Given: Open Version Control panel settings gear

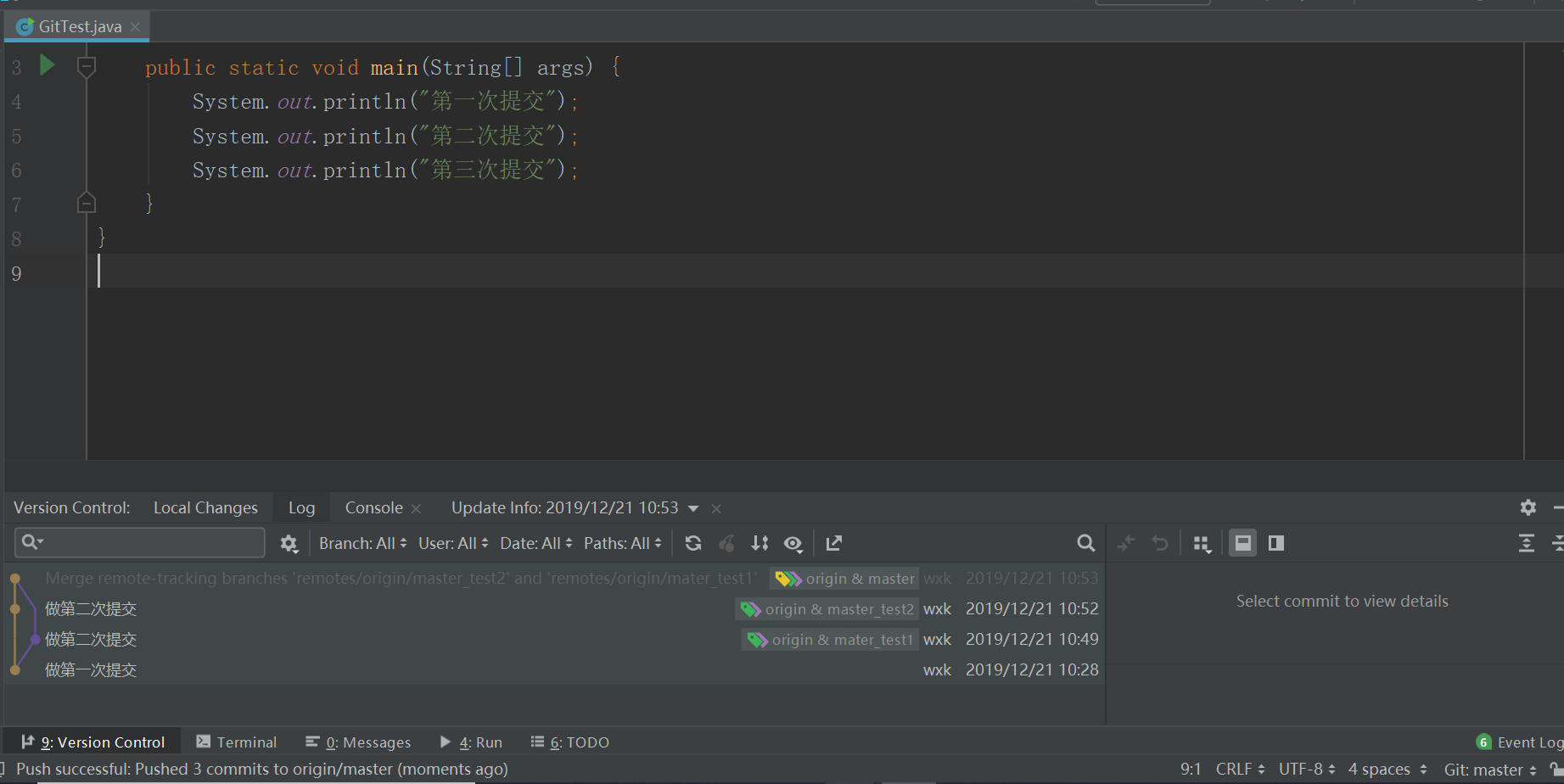Looking at the screenshot, I should [1528, 507].
